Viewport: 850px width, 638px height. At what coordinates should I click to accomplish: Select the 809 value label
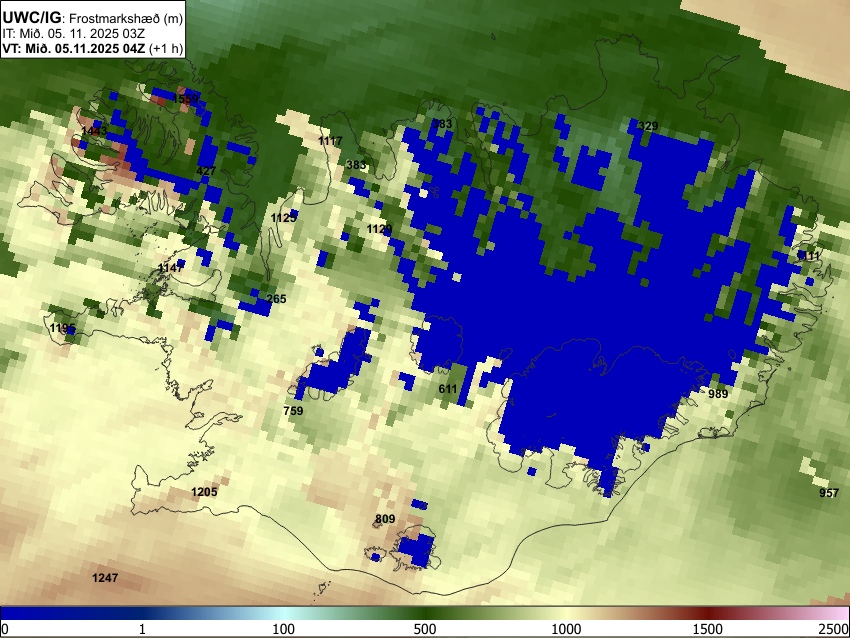(x=385, y=519)
